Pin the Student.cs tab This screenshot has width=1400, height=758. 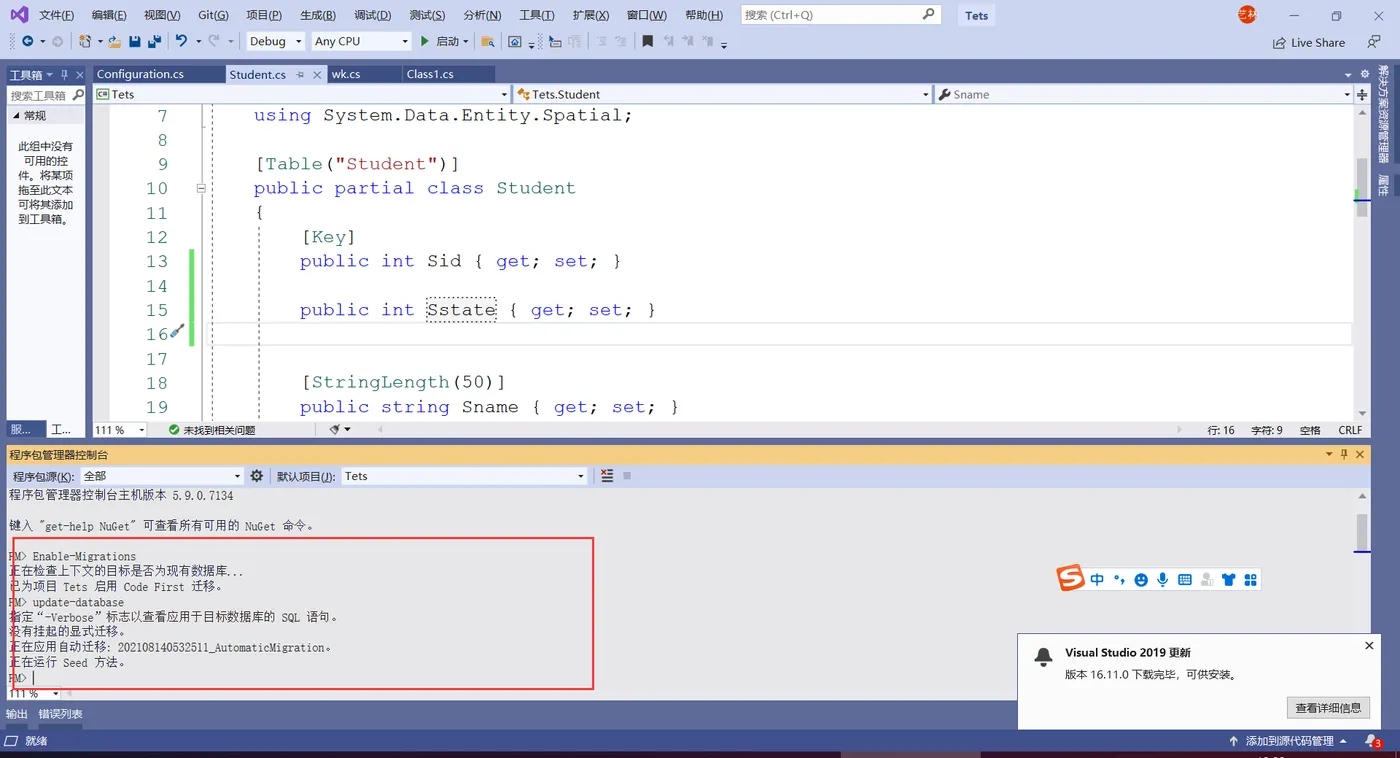click(301, 74)
